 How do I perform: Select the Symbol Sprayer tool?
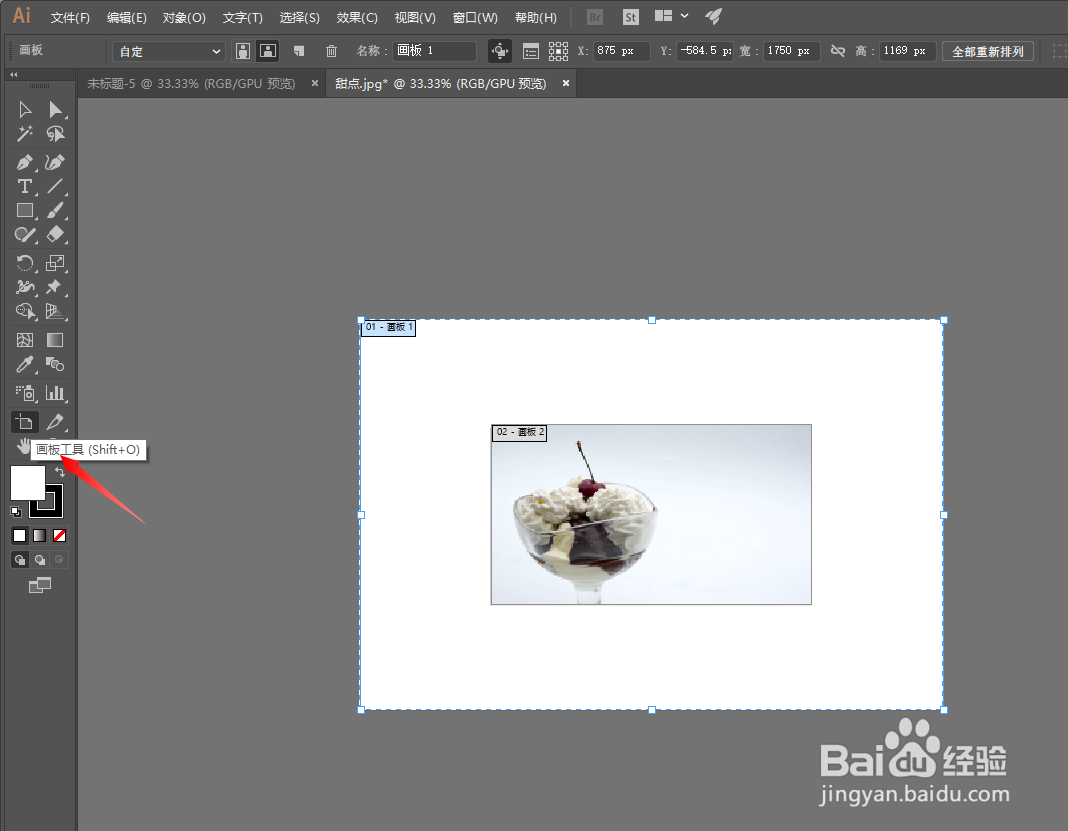point(25,393)
